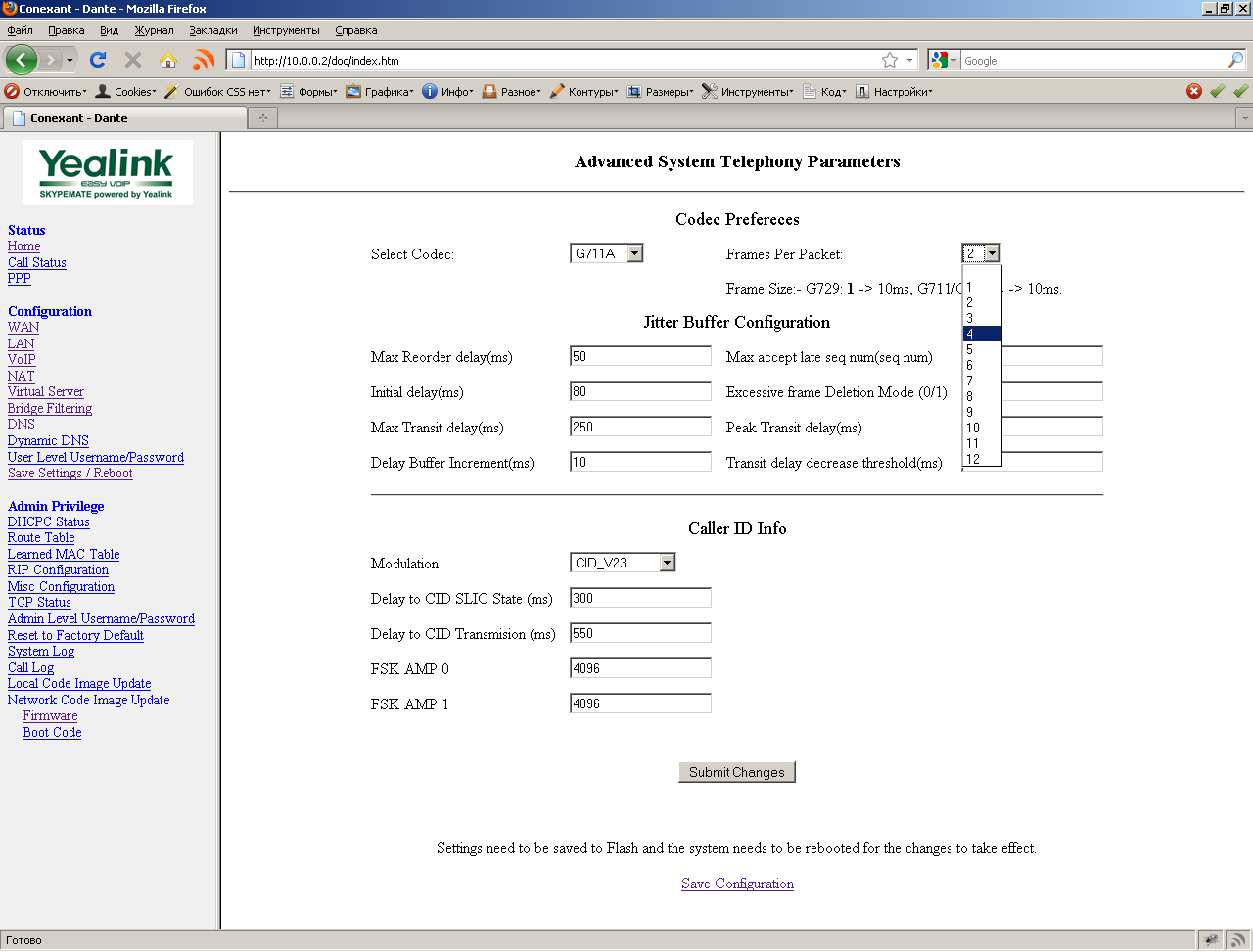Open the Журнал menu
This screenshot has height=952, width=1253.
click(154, 30)
